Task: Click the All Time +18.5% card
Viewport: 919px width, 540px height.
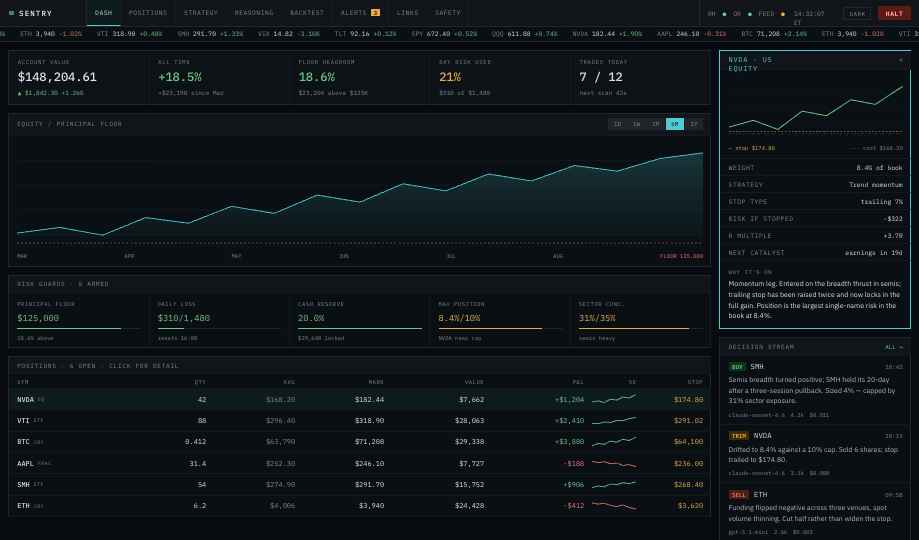Action: 219,77
